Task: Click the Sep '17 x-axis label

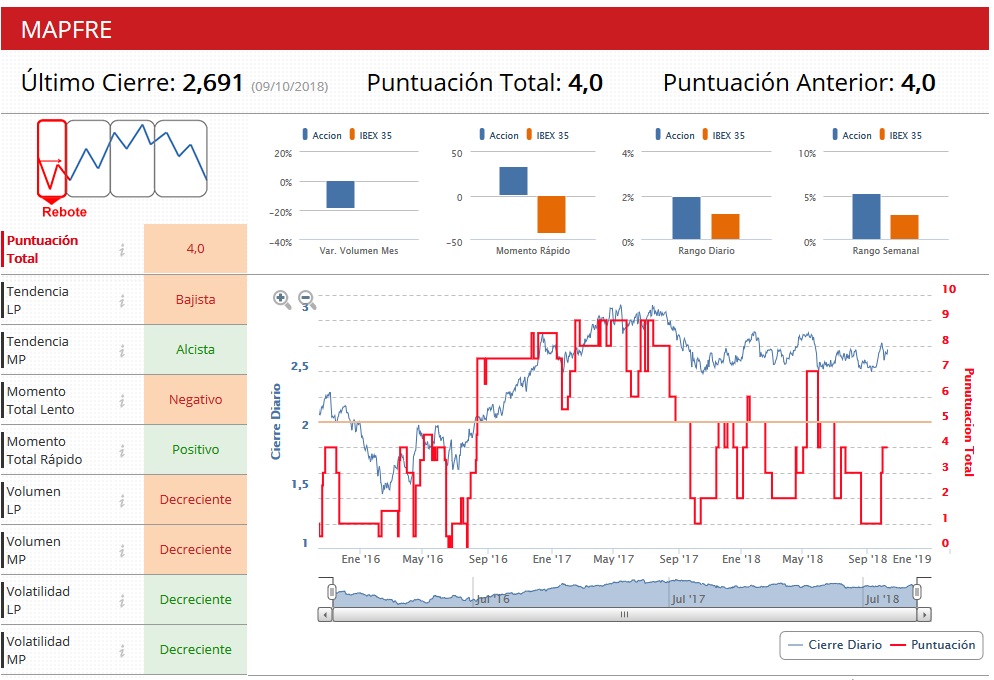Action: [678, 559]
